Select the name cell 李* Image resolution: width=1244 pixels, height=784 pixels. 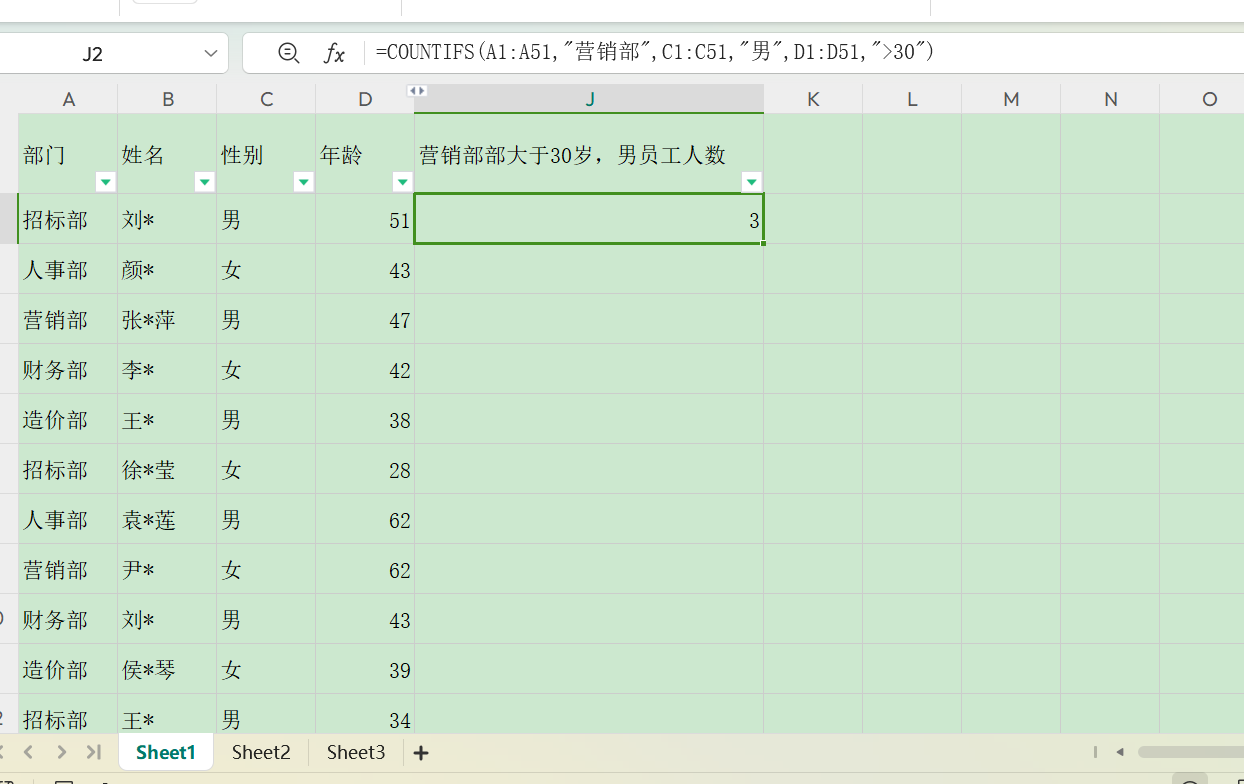pyautogui.click(x=167, y=370)
